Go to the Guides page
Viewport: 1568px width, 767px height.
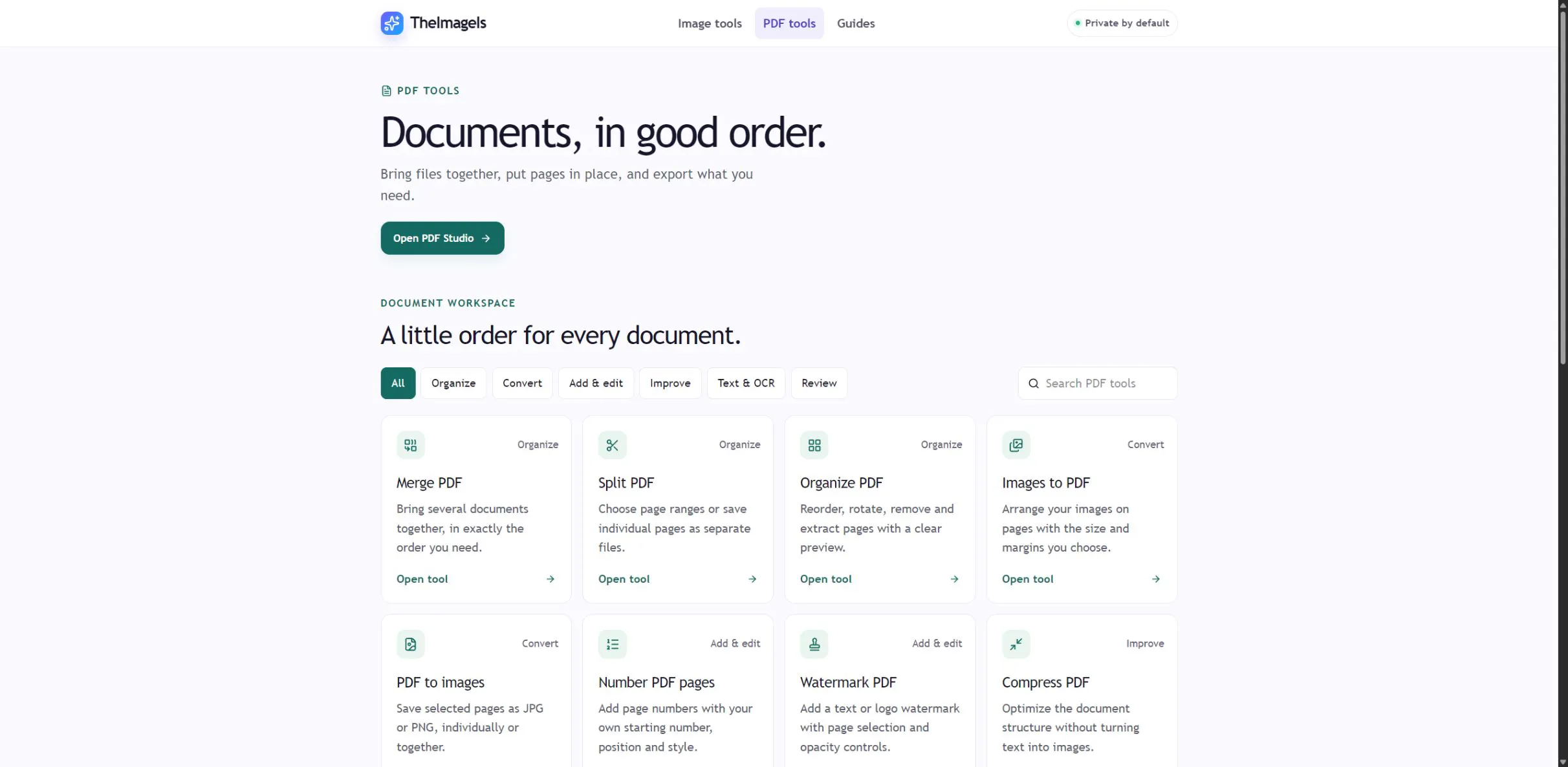pos(856,23)
